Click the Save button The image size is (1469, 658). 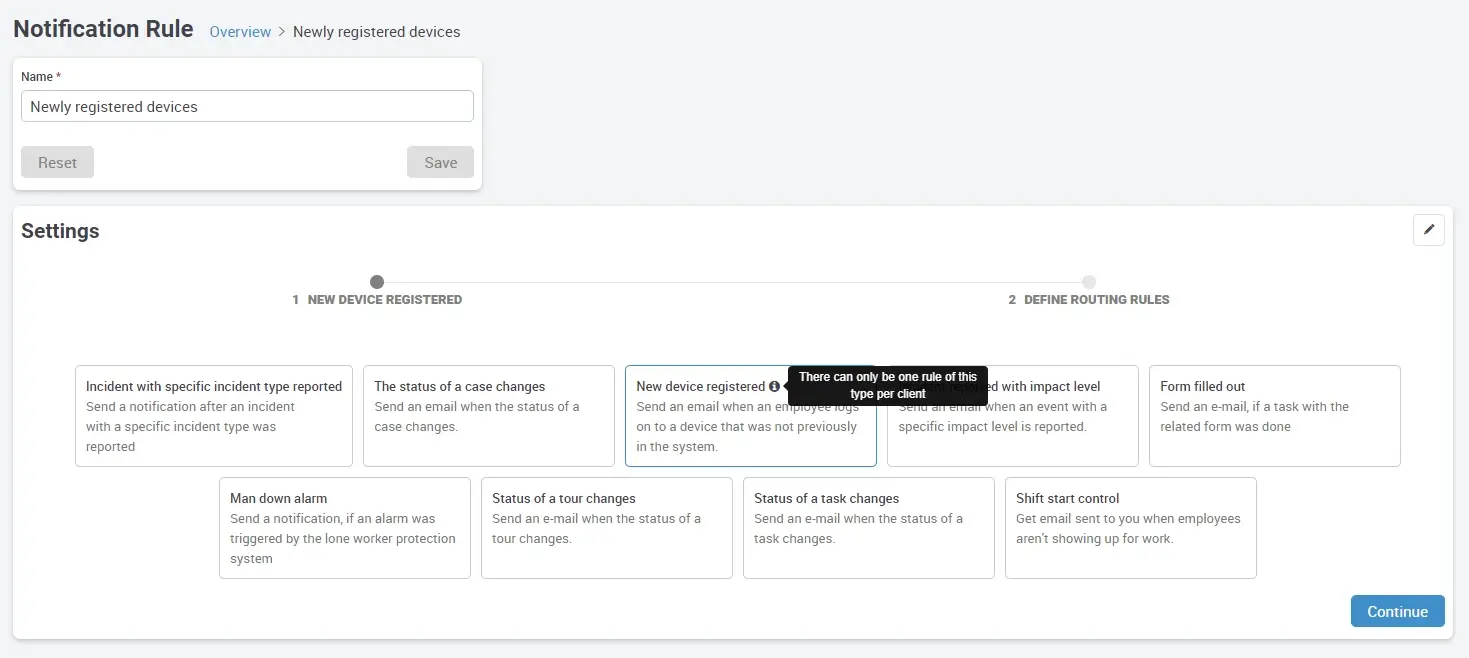pyautogui.click(x=440, y=161)
